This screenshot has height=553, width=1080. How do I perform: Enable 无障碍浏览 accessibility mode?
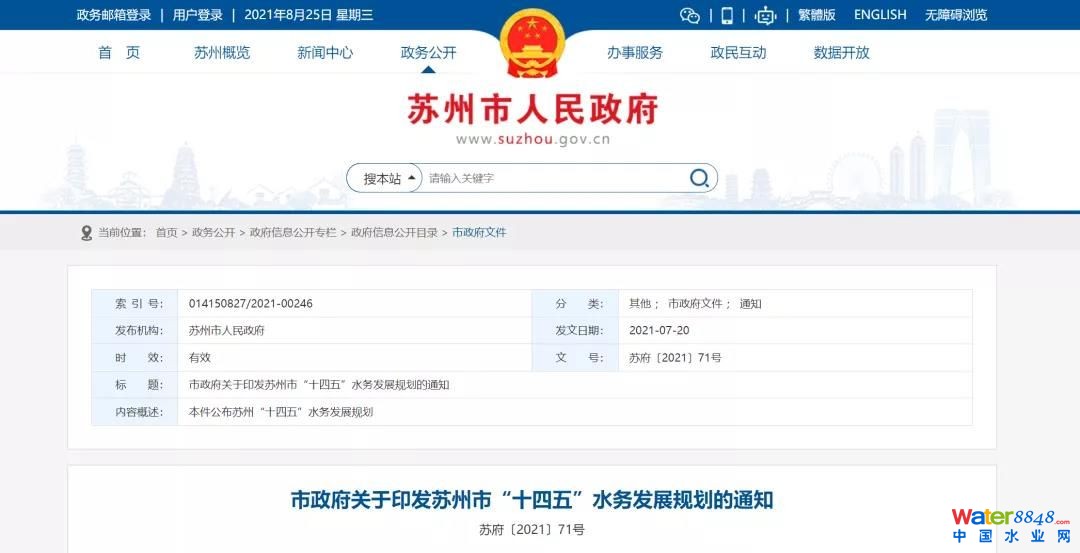click(956, 15)
